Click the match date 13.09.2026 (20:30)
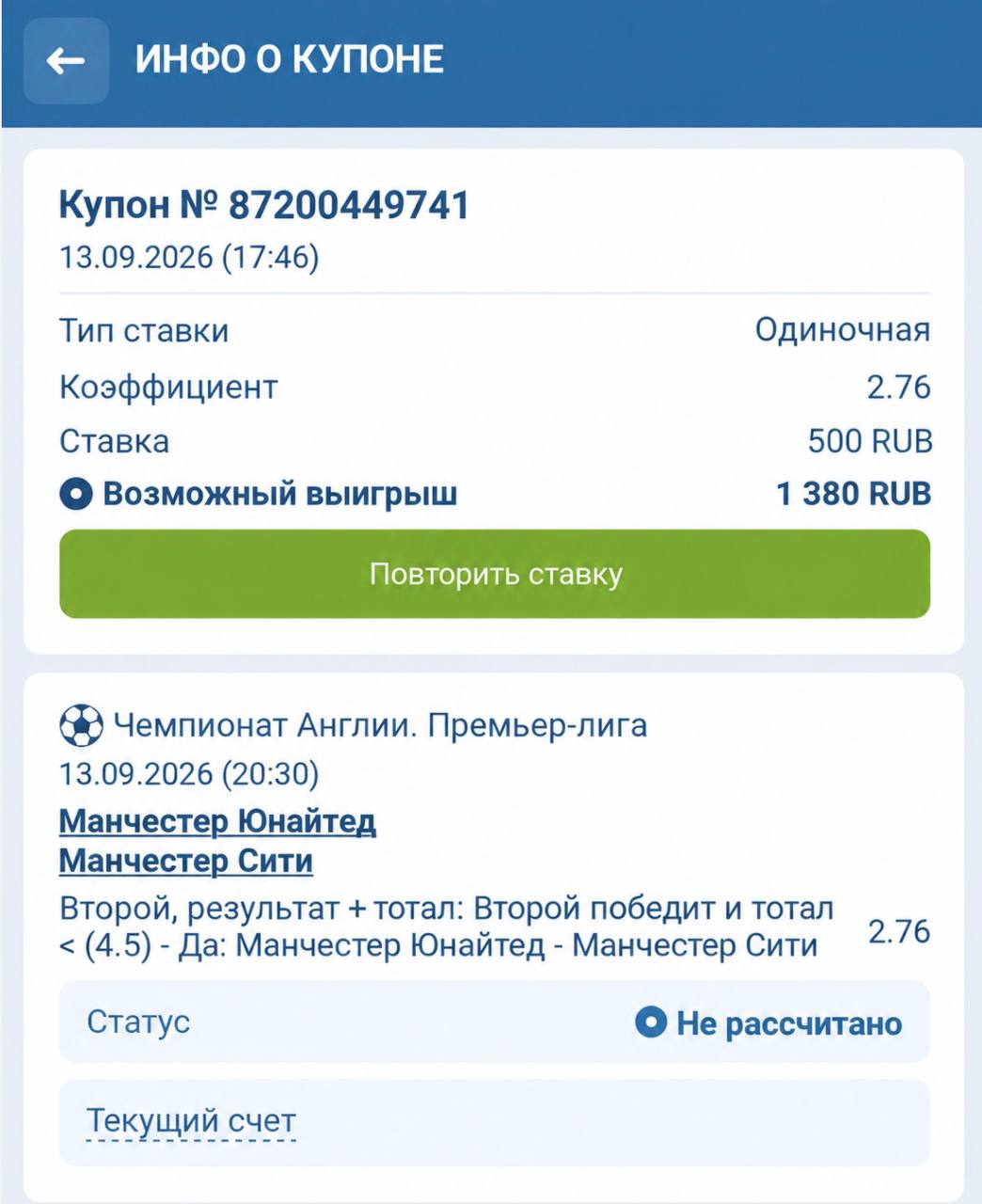Image resolution: width=982 pixels, height=1204 pixels. [x=189, y=774]
